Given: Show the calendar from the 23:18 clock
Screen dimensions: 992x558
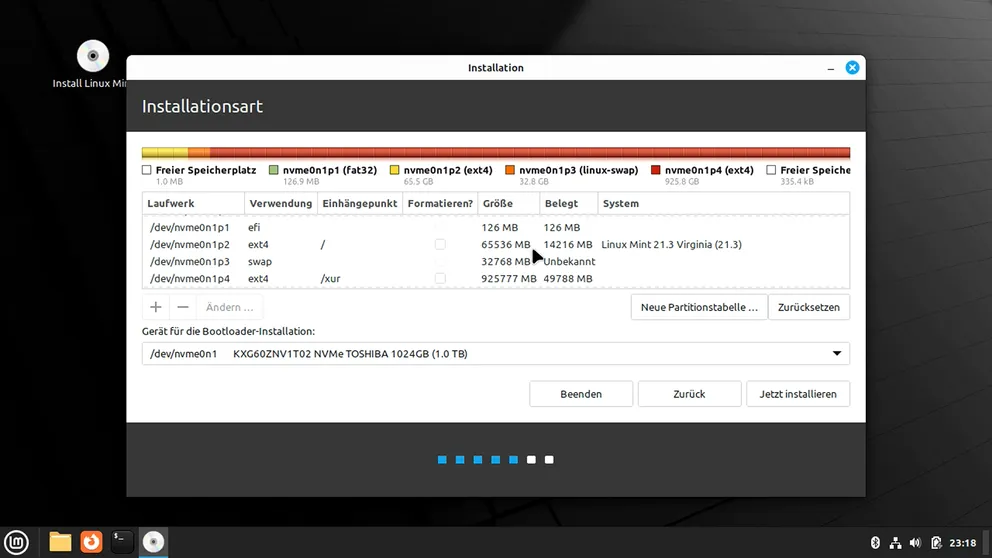Looking at the screenshot, I should click(963, 543).
